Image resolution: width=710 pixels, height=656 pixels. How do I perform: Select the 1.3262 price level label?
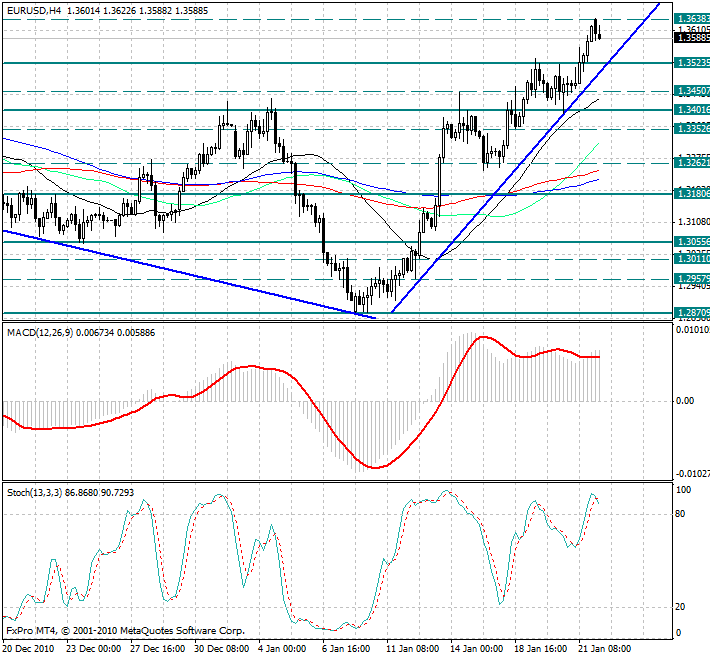click(692, 163)
